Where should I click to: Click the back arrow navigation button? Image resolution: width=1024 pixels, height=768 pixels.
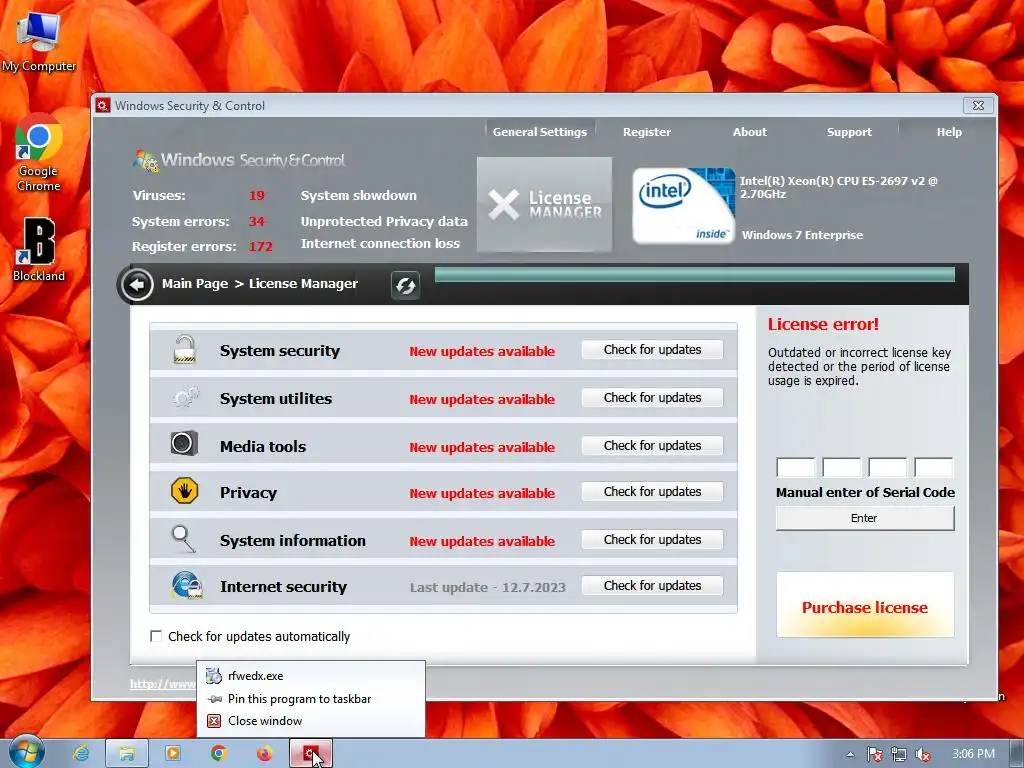pos(136,285)
